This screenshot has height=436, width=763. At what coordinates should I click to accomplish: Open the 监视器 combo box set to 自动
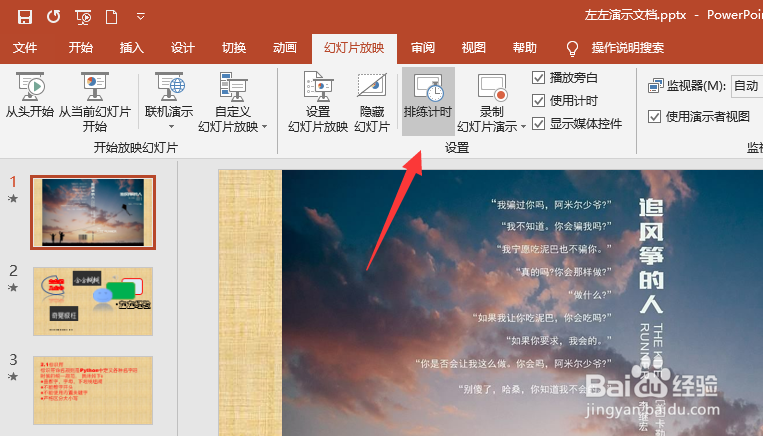(x=747, y=86)
